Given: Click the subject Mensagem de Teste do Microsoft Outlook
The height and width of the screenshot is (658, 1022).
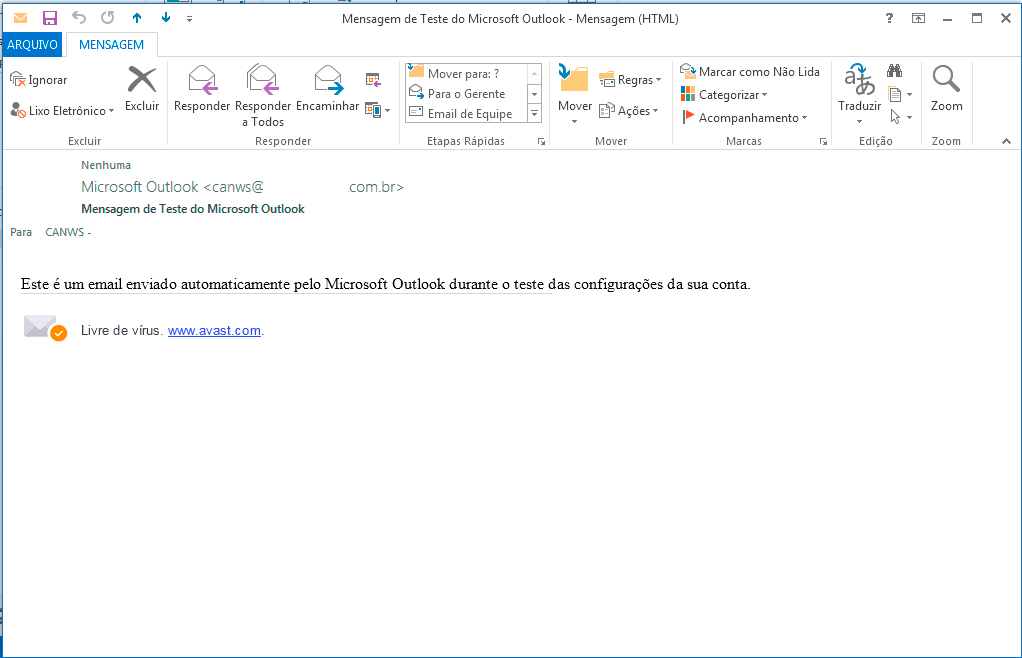Looking at the screenshot, I should 193,209.
